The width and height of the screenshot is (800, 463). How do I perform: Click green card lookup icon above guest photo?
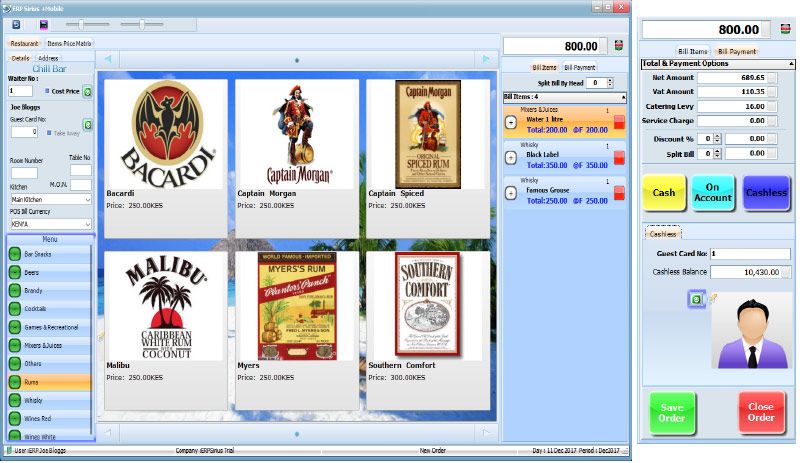click(x=696, y=299)
